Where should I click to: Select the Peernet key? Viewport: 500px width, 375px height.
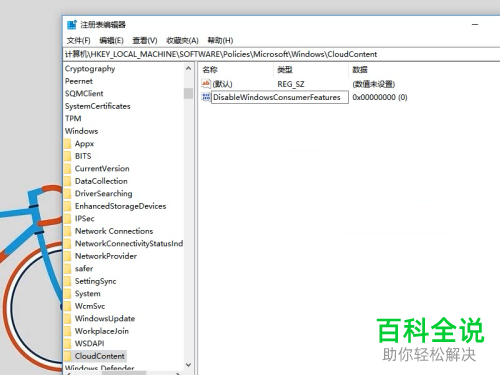(79, 81)
